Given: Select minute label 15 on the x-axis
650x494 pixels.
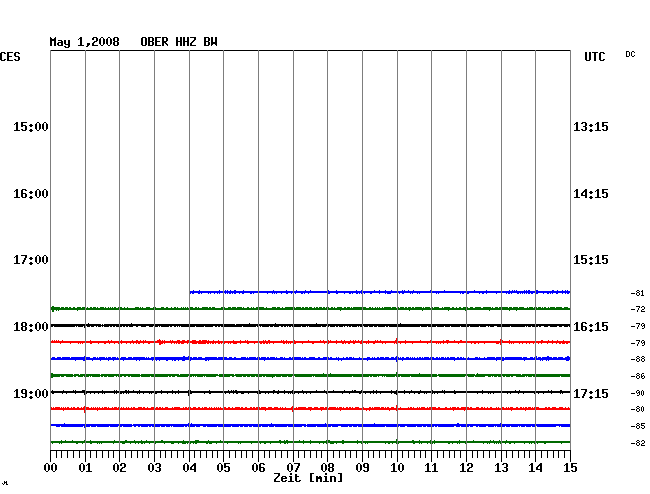Looking at the screenshot, I should click(x=570, y=468).
